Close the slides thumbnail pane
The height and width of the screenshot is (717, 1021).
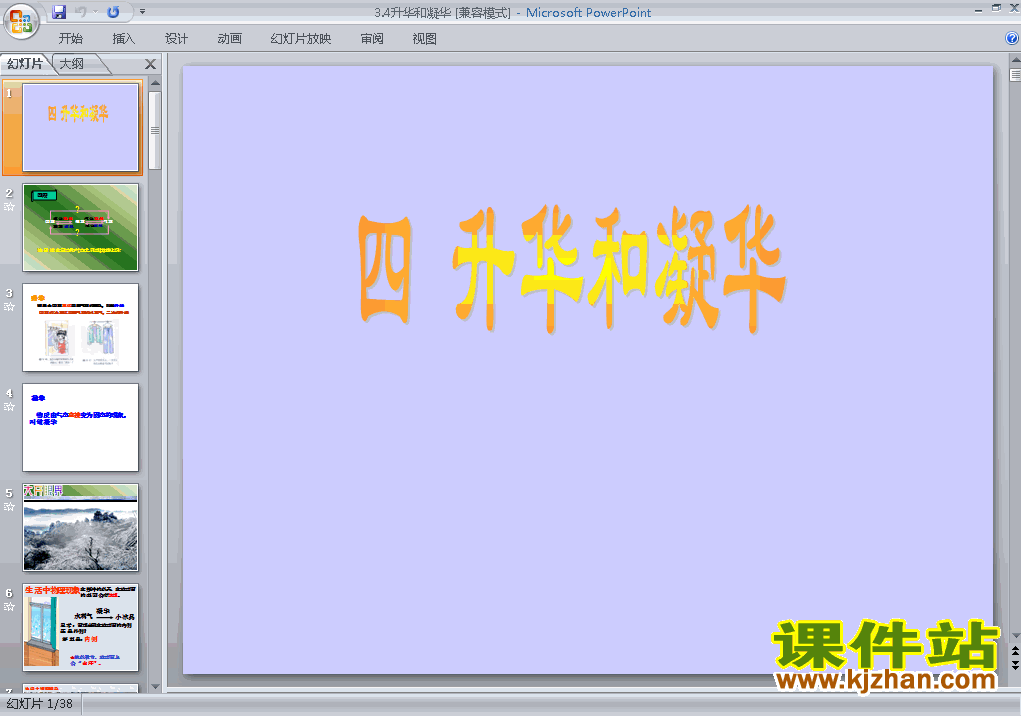click(150, 64)
